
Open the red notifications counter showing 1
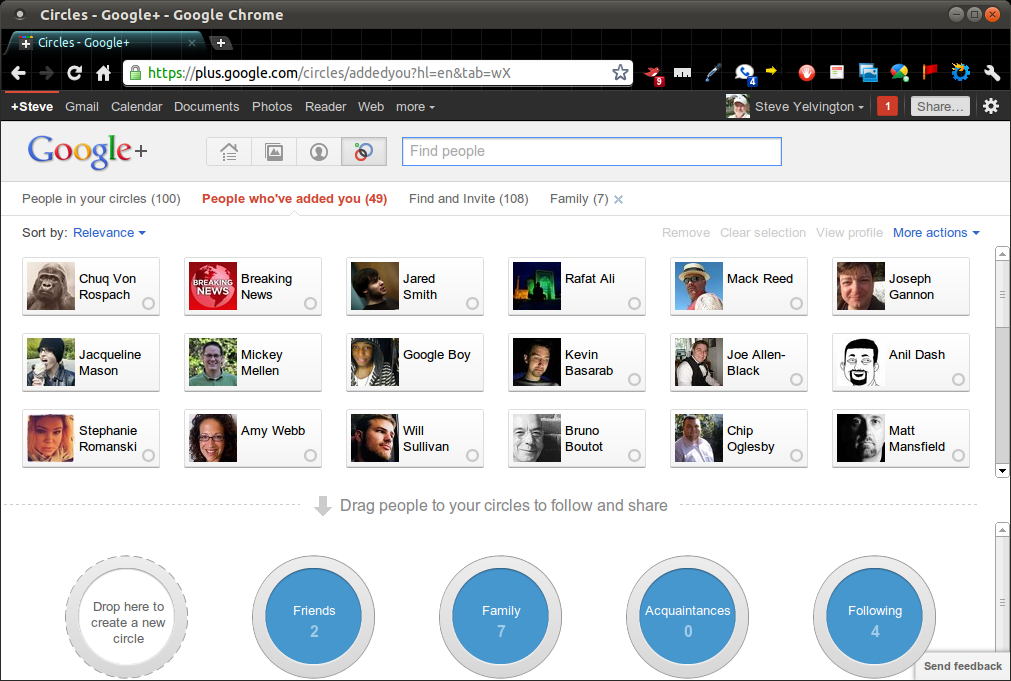click(x=887, y=106)
